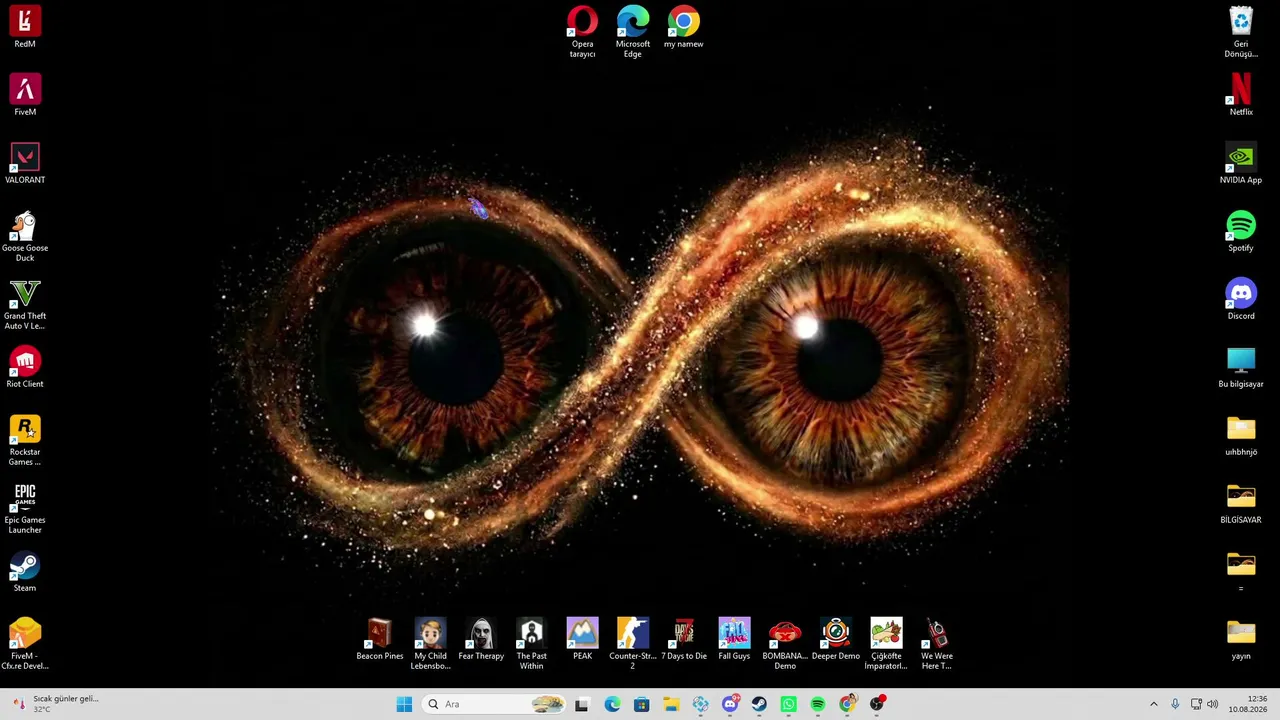Open Microsoft Edge from the taskbar

tap(612, 704)
